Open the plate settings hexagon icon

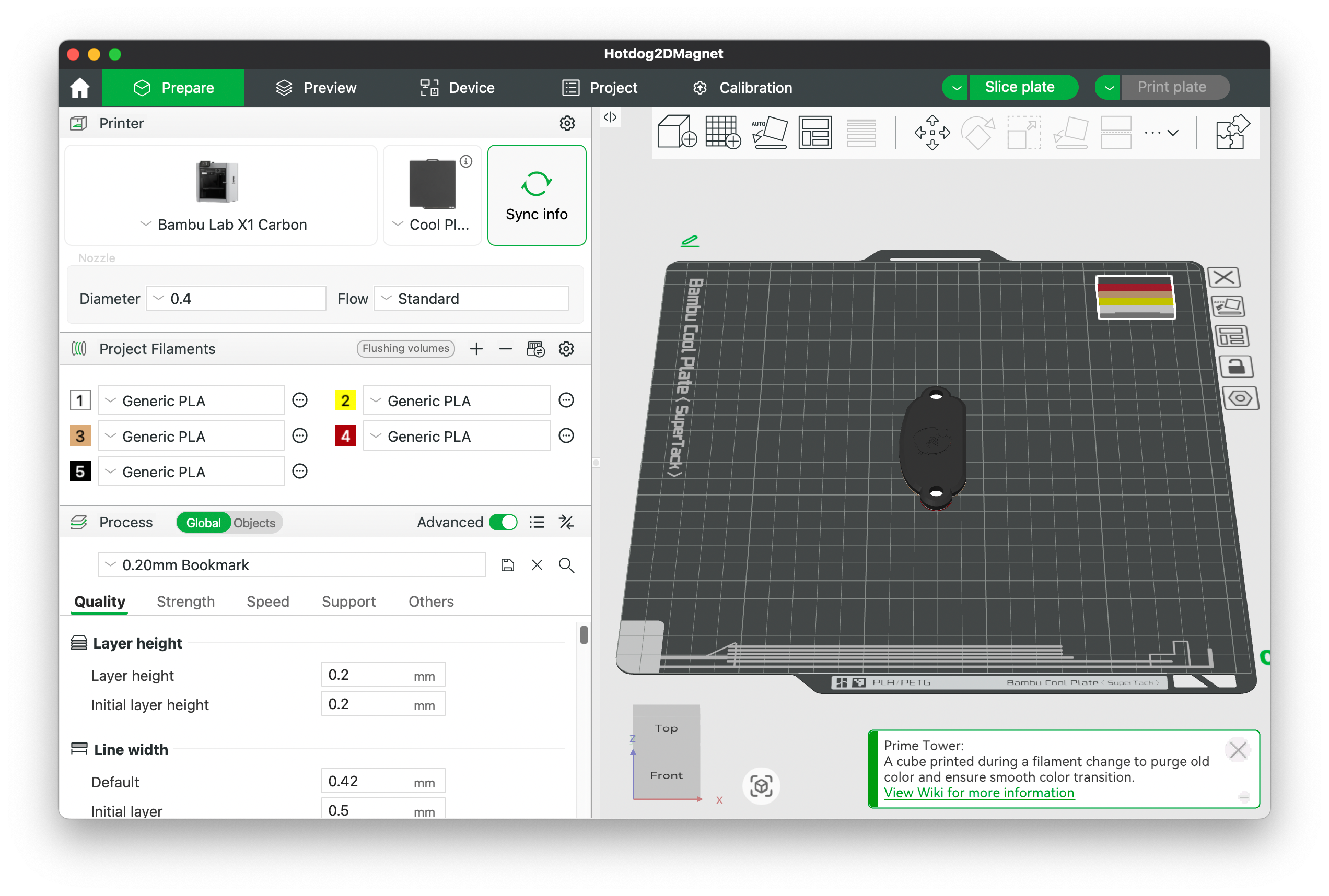pyautogui.click(x=1240, y=398)
